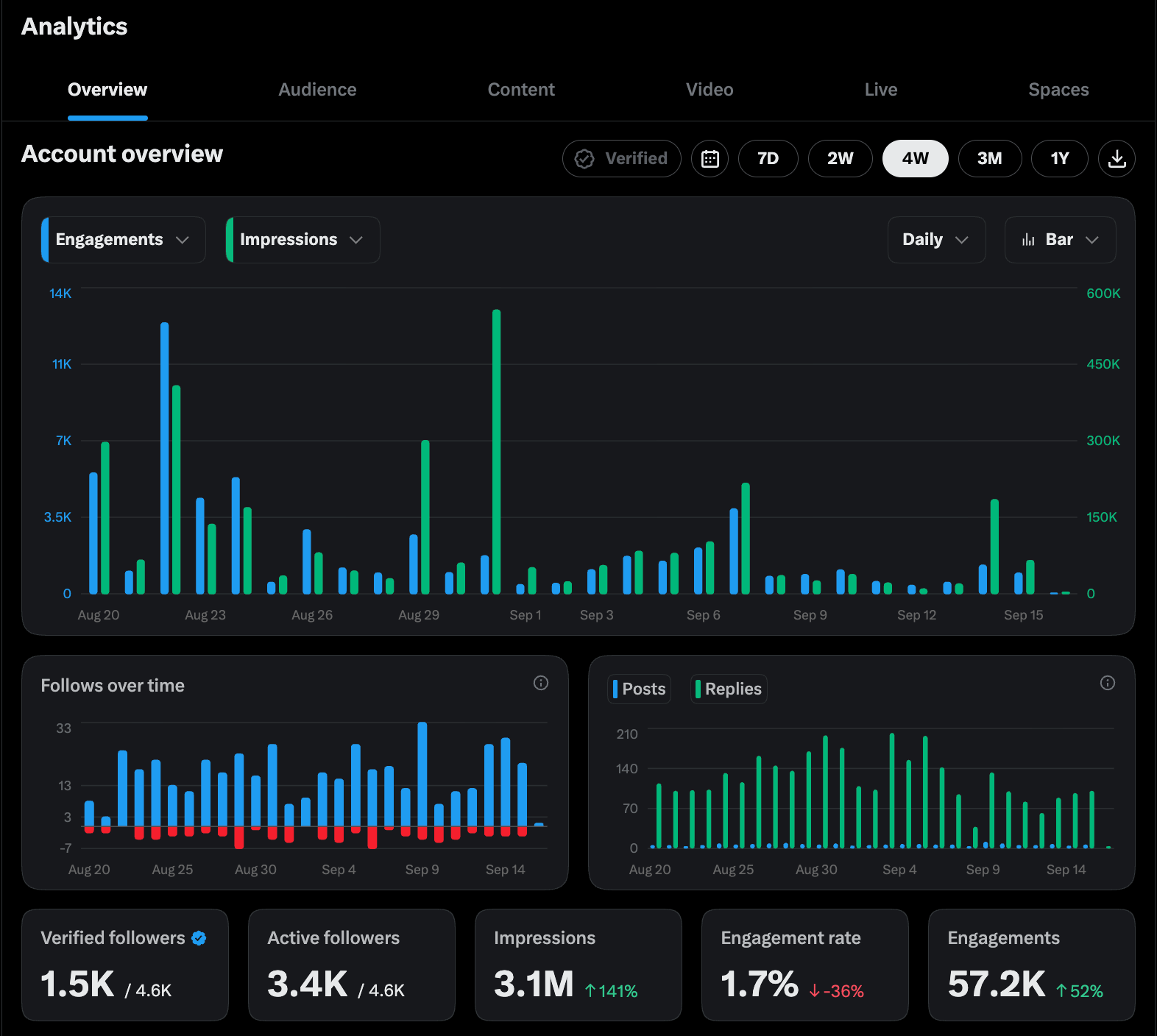Screen dimensions: 1157x1036
Task: Select the 7D time range
Action: [x=768, y=158]
